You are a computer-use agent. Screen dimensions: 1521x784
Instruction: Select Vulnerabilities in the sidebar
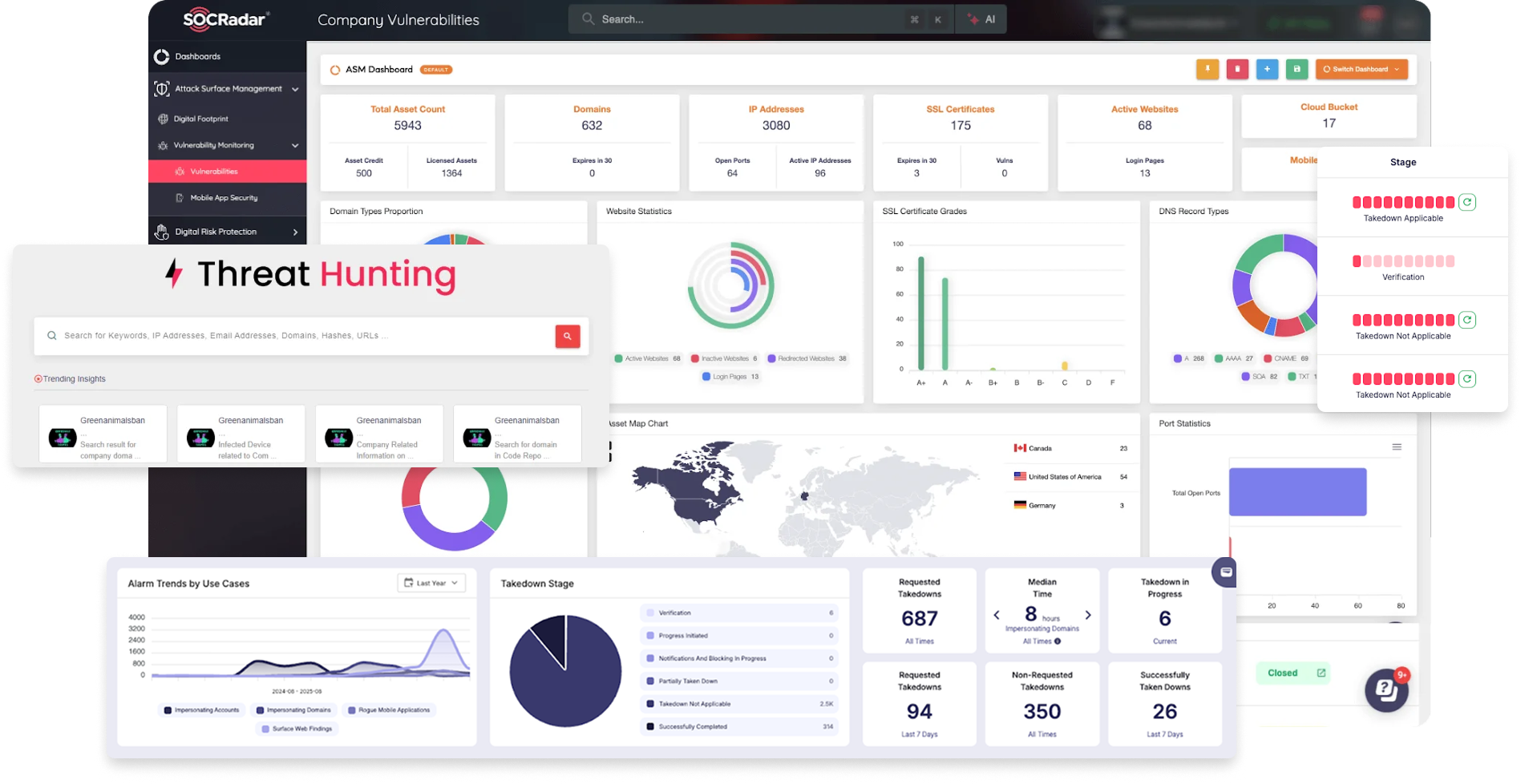click(x=228, y=172)
